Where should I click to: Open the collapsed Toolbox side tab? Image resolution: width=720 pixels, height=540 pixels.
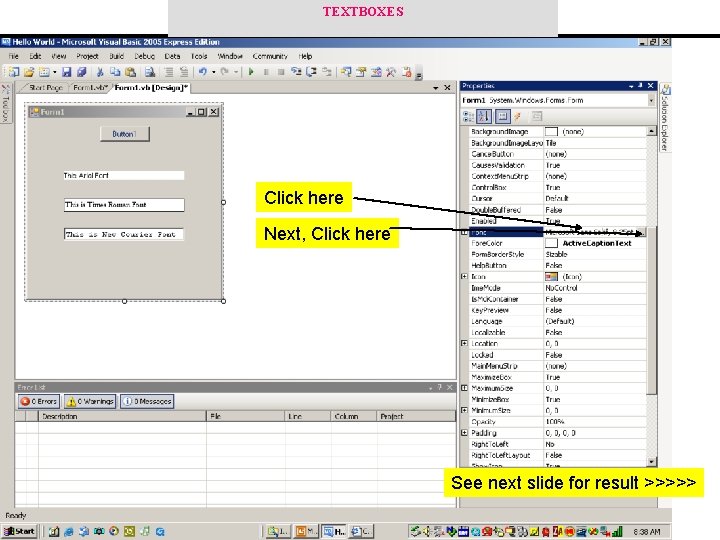tap(6, 103)
